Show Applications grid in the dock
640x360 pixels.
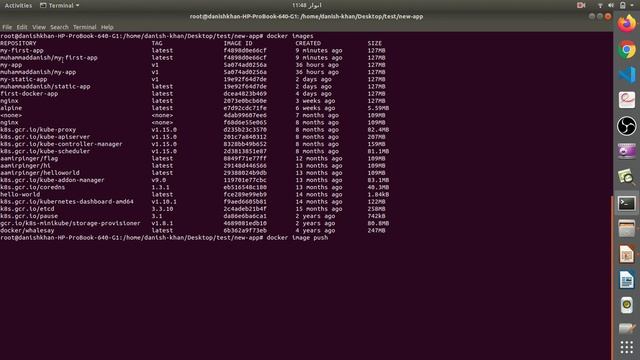point(627,347)
